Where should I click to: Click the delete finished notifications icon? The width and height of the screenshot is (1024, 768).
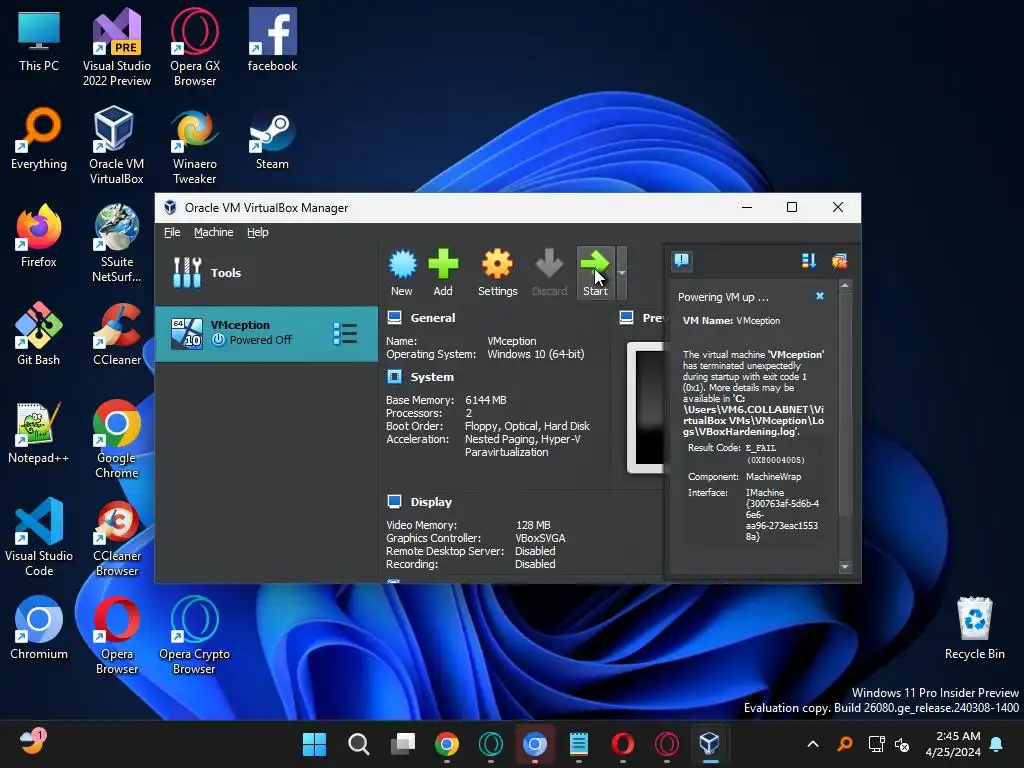840,261
